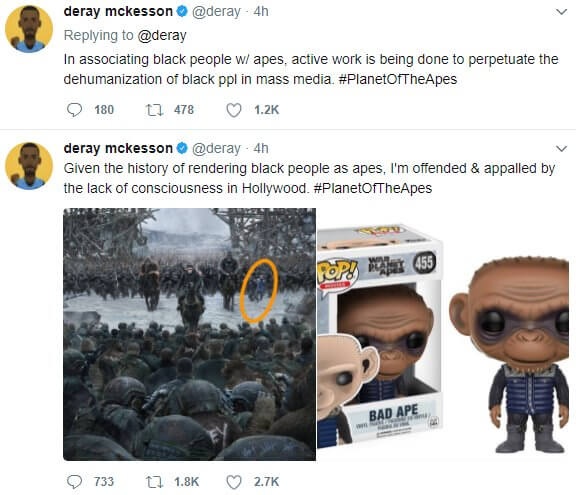Viewport: 576px width, 495px height.
Task: Like the second tweet with 2.7K likes
Action: 234,481
